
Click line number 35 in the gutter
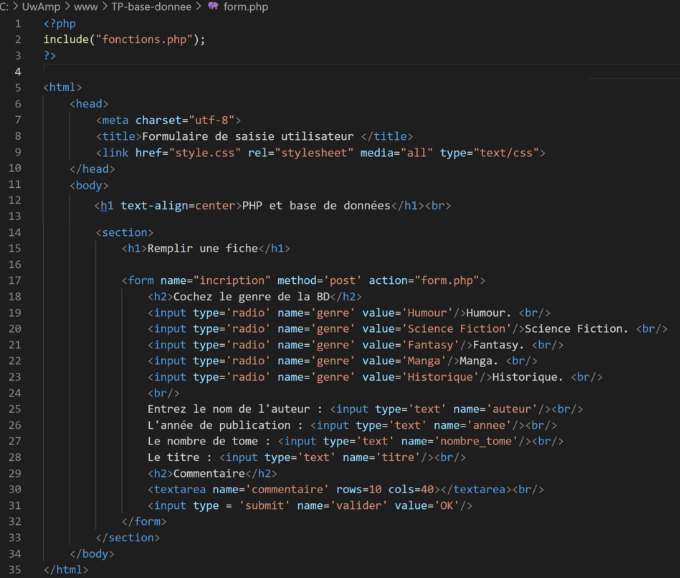tap(15, 570)
